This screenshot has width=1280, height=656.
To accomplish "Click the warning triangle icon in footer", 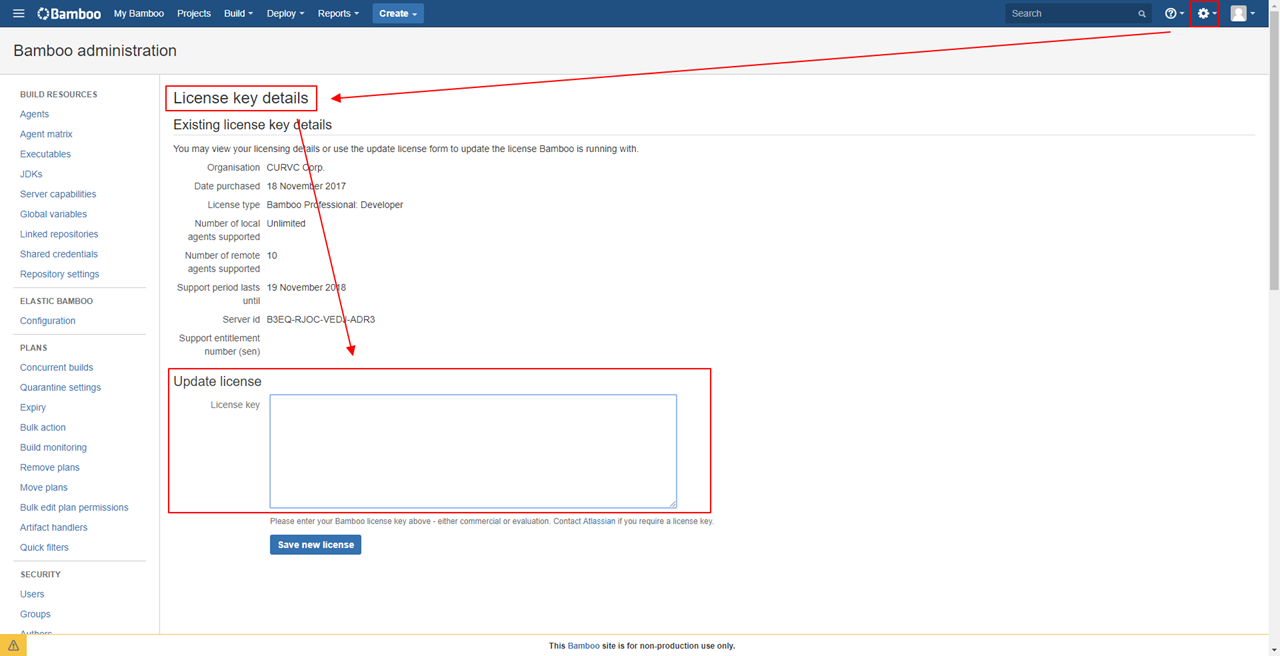I will [x=14, y=646].
